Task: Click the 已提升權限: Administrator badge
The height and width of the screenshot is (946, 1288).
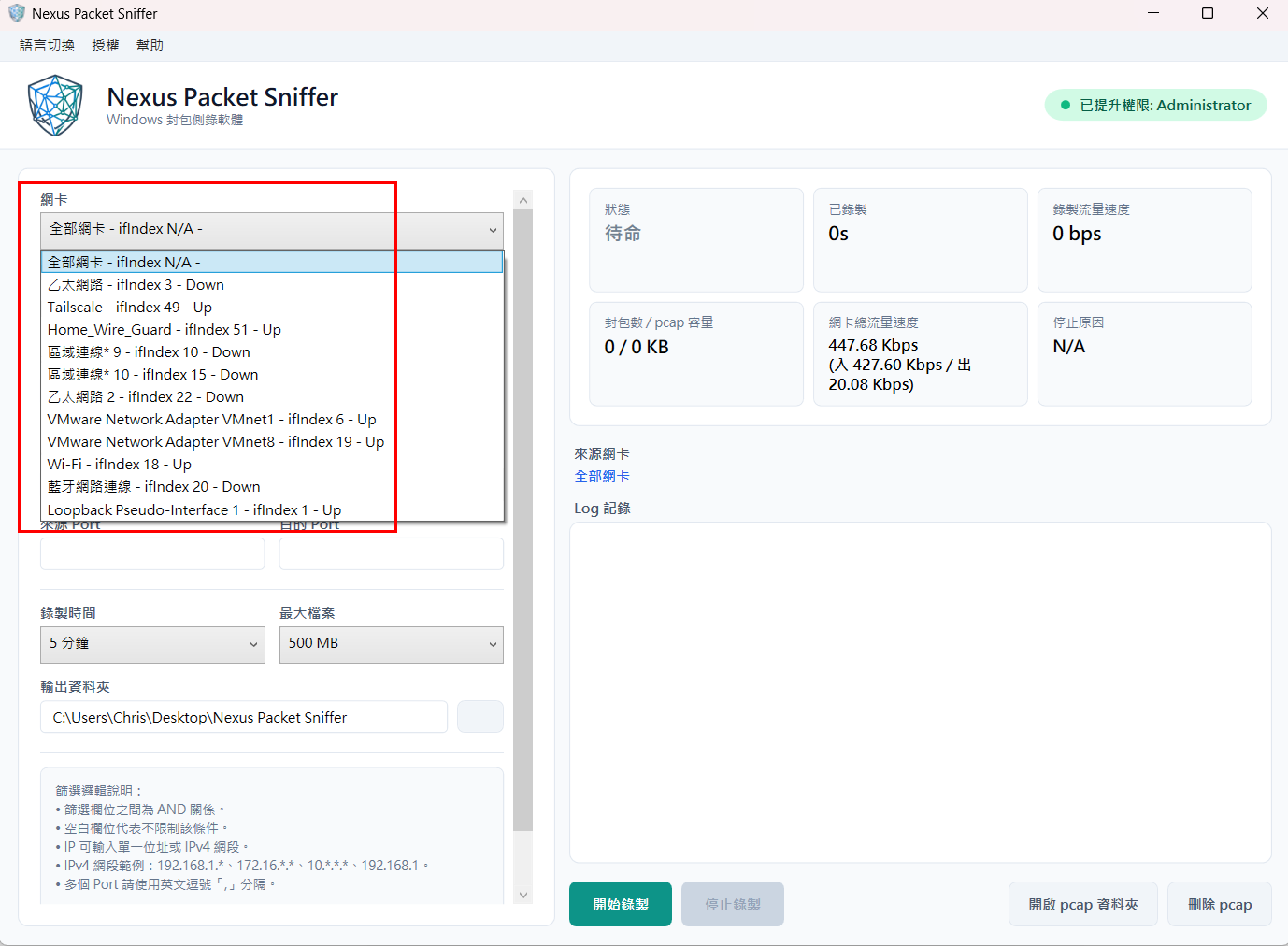Action: [x=1155, y=105]
